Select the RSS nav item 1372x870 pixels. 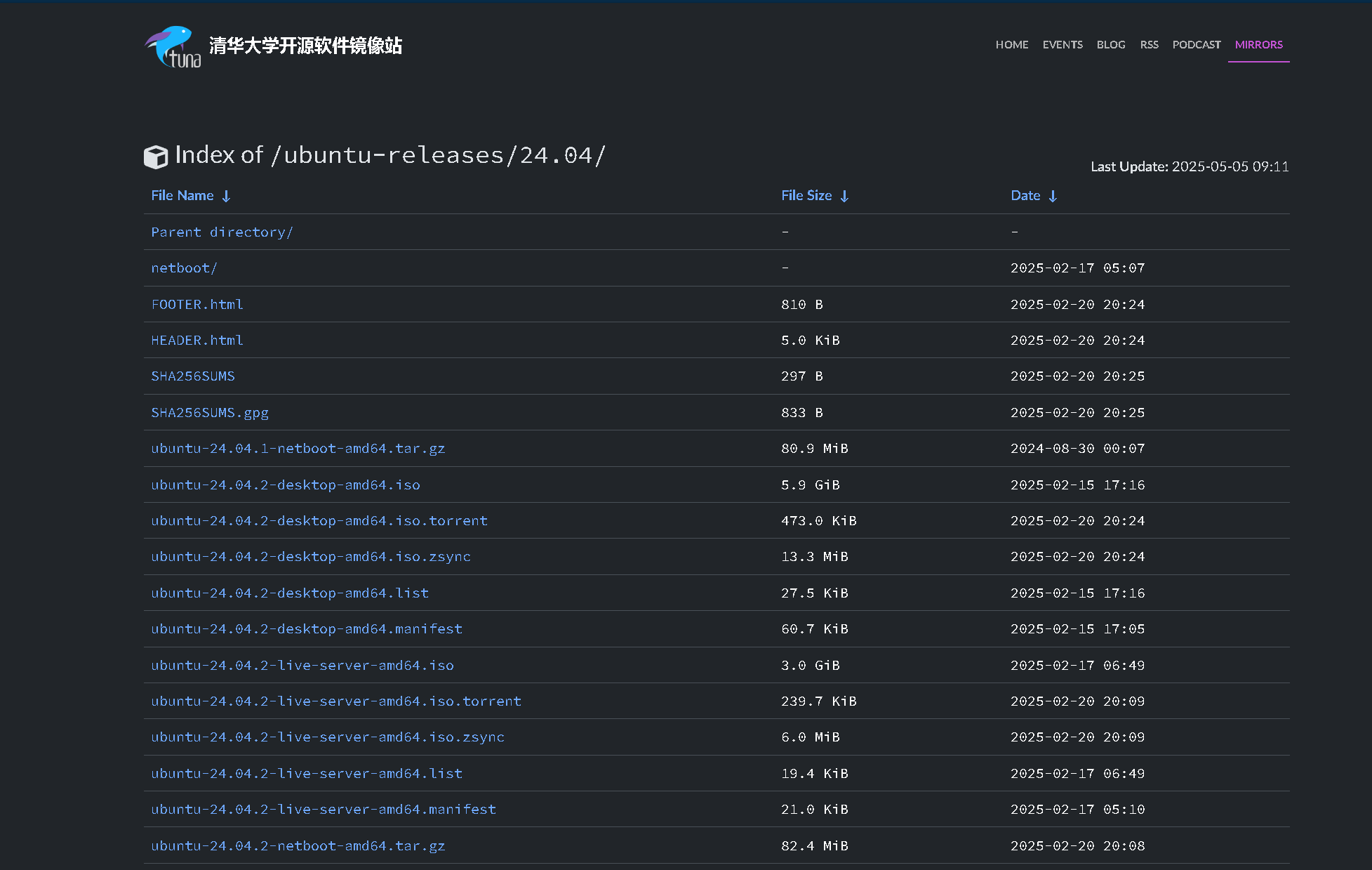1149,45
